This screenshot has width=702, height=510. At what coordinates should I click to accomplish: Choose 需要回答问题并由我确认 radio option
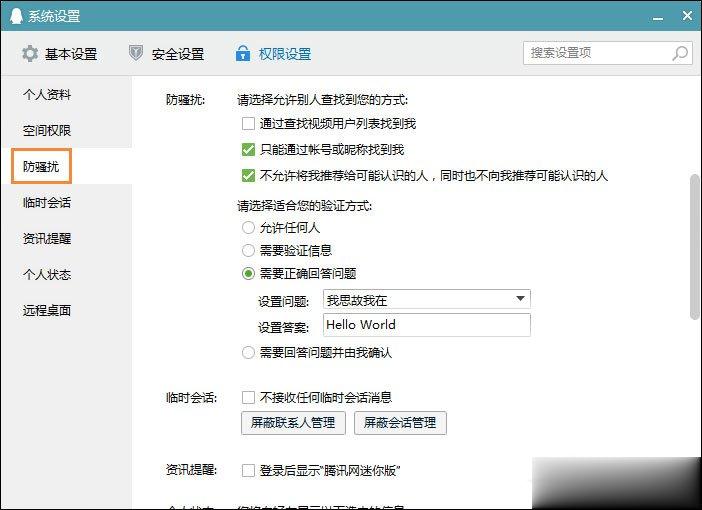[248, 352]
